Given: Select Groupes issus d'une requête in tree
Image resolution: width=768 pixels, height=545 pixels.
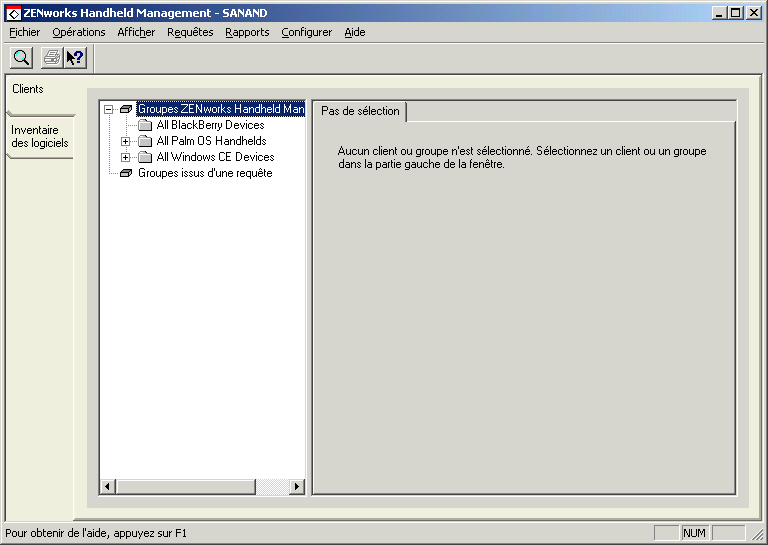Looking at the screenshot, I should click(205, 173).
